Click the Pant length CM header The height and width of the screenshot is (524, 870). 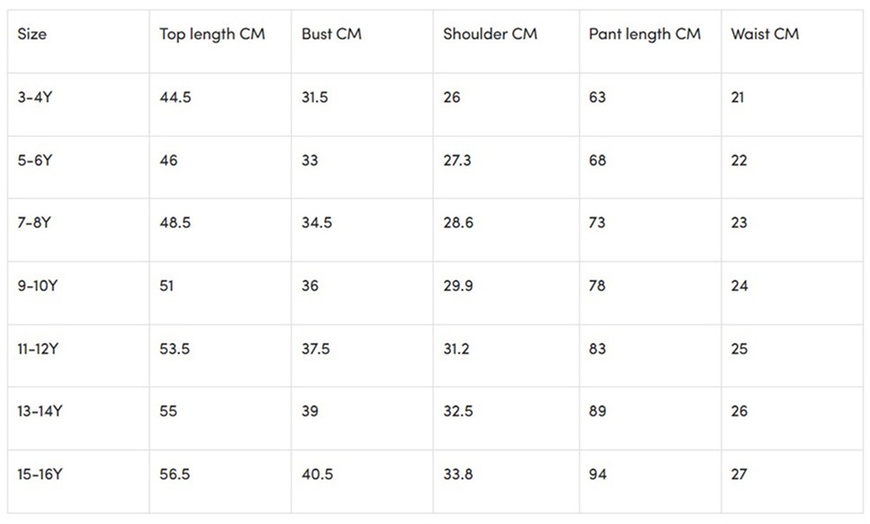point(644,34)
